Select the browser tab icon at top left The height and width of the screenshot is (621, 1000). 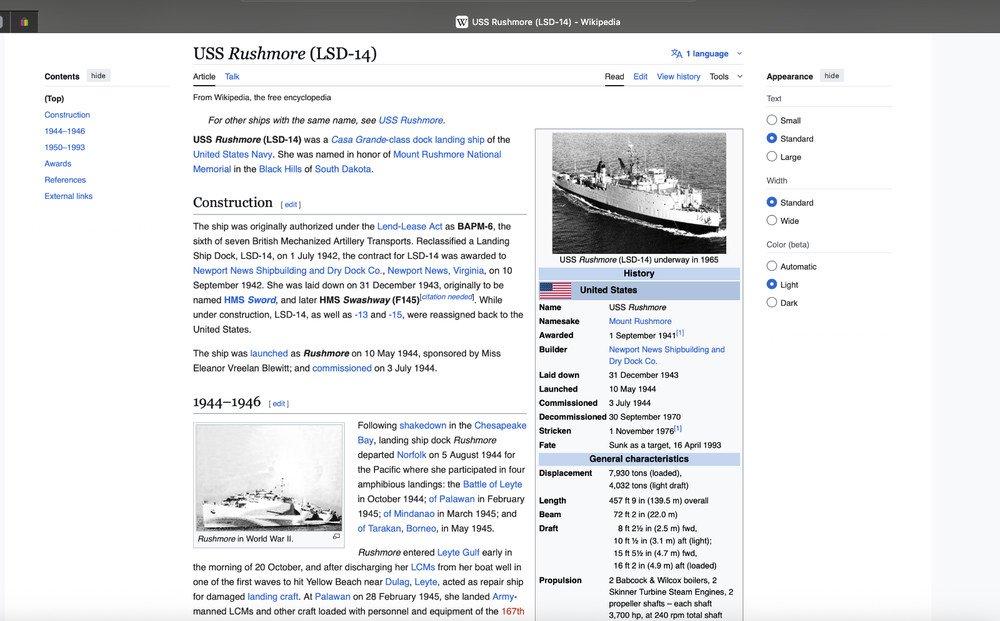21,20
